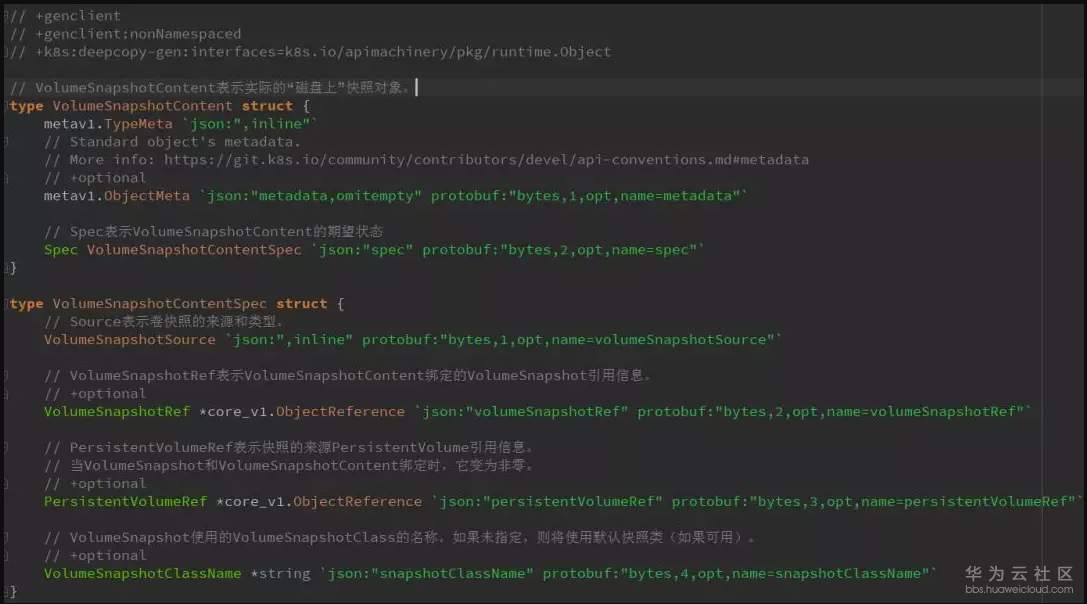Image resolution: width=1087 pixels, height=604 pixels.
Task: Click the 'json:"metadata,omitempty"' struct tag
Action: pyautogui.click(x=314, y=196)
